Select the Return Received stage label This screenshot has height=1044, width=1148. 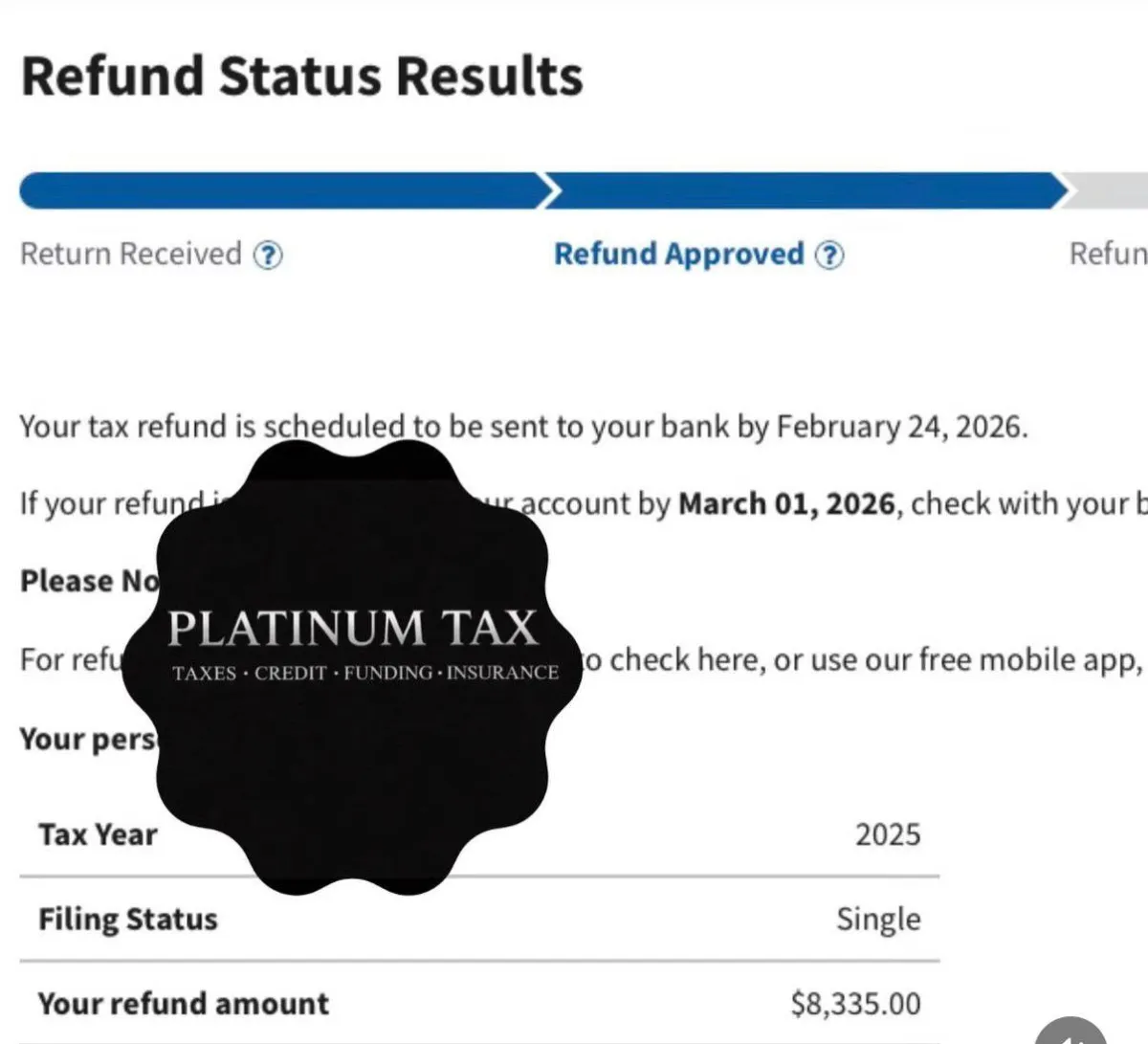(131, 255)
